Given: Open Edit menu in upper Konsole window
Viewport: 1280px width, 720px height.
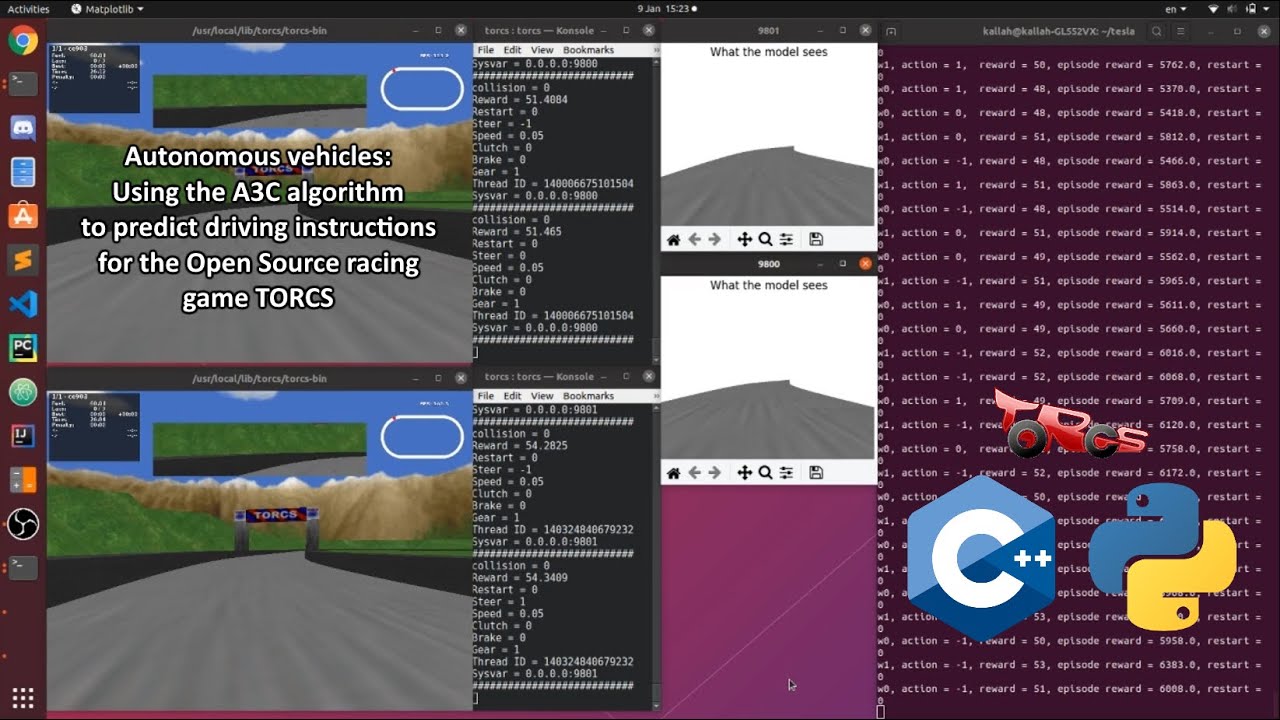Looking at the screenshot, I should pyautogui.click(x=512, y=50).
